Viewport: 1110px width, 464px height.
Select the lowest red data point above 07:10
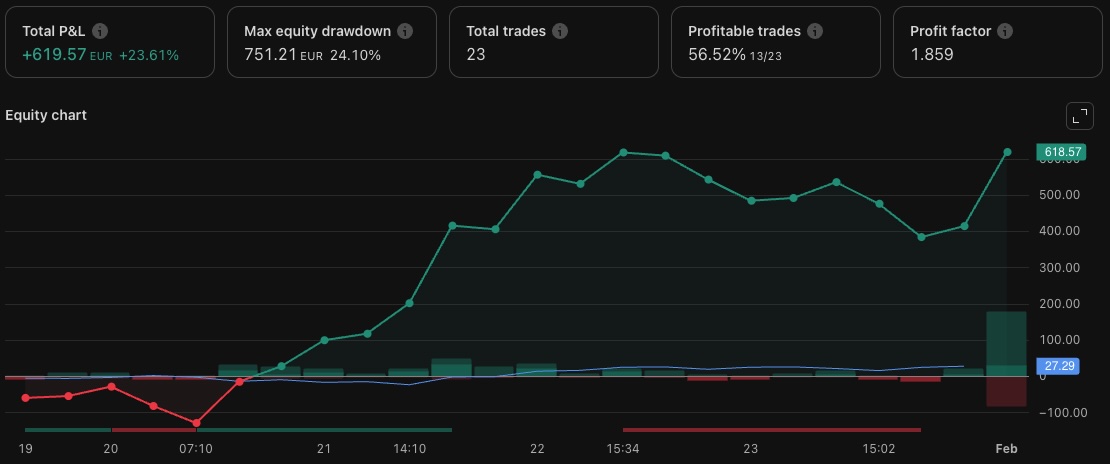(196, 423)
